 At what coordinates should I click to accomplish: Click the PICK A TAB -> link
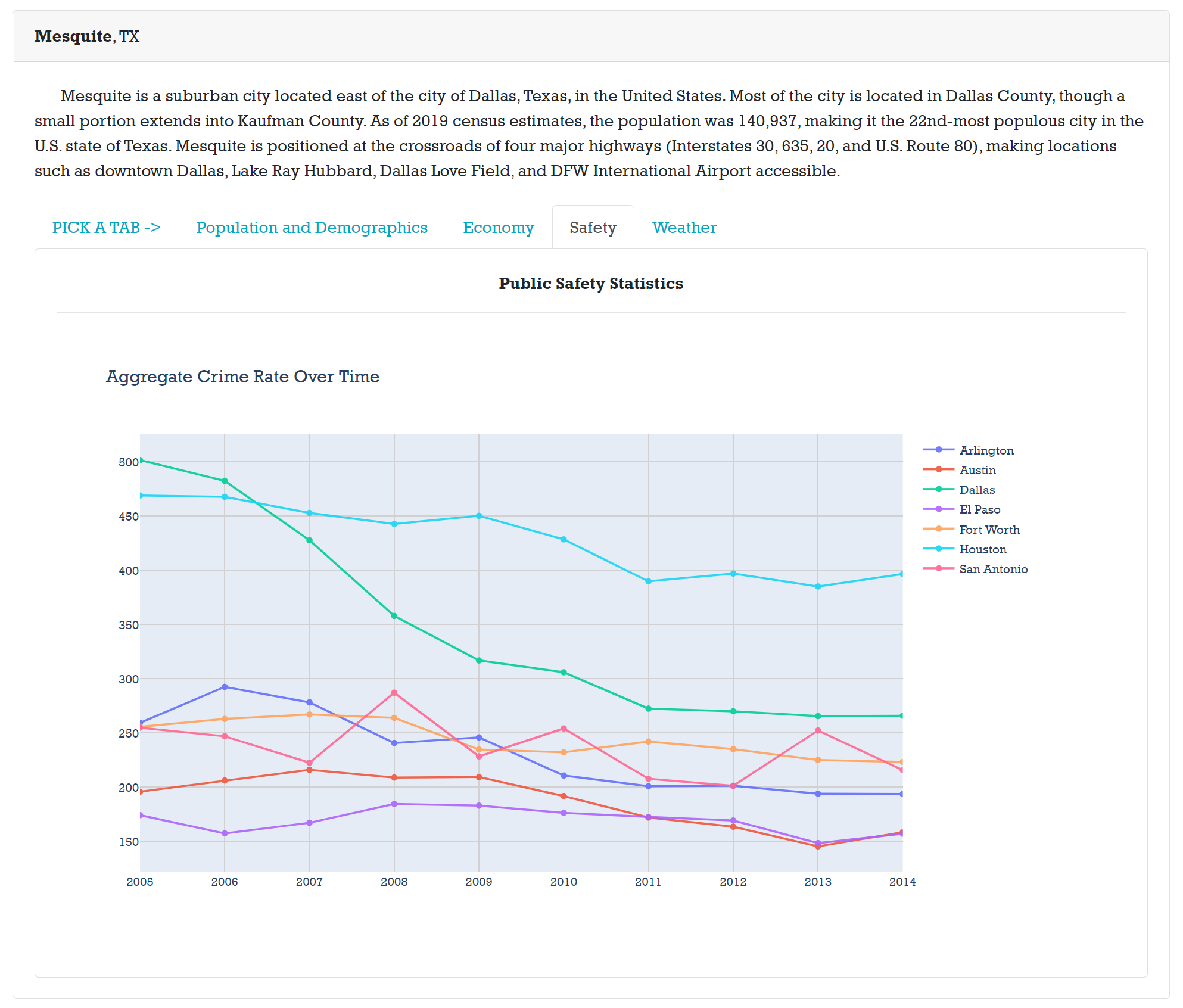[106, 228]
